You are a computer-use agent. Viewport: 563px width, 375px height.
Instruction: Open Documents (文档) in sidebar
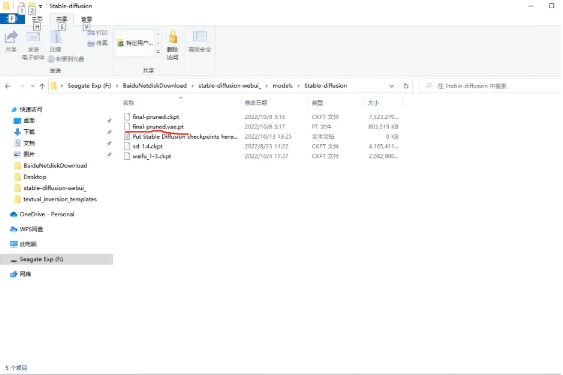pos(29,143)
